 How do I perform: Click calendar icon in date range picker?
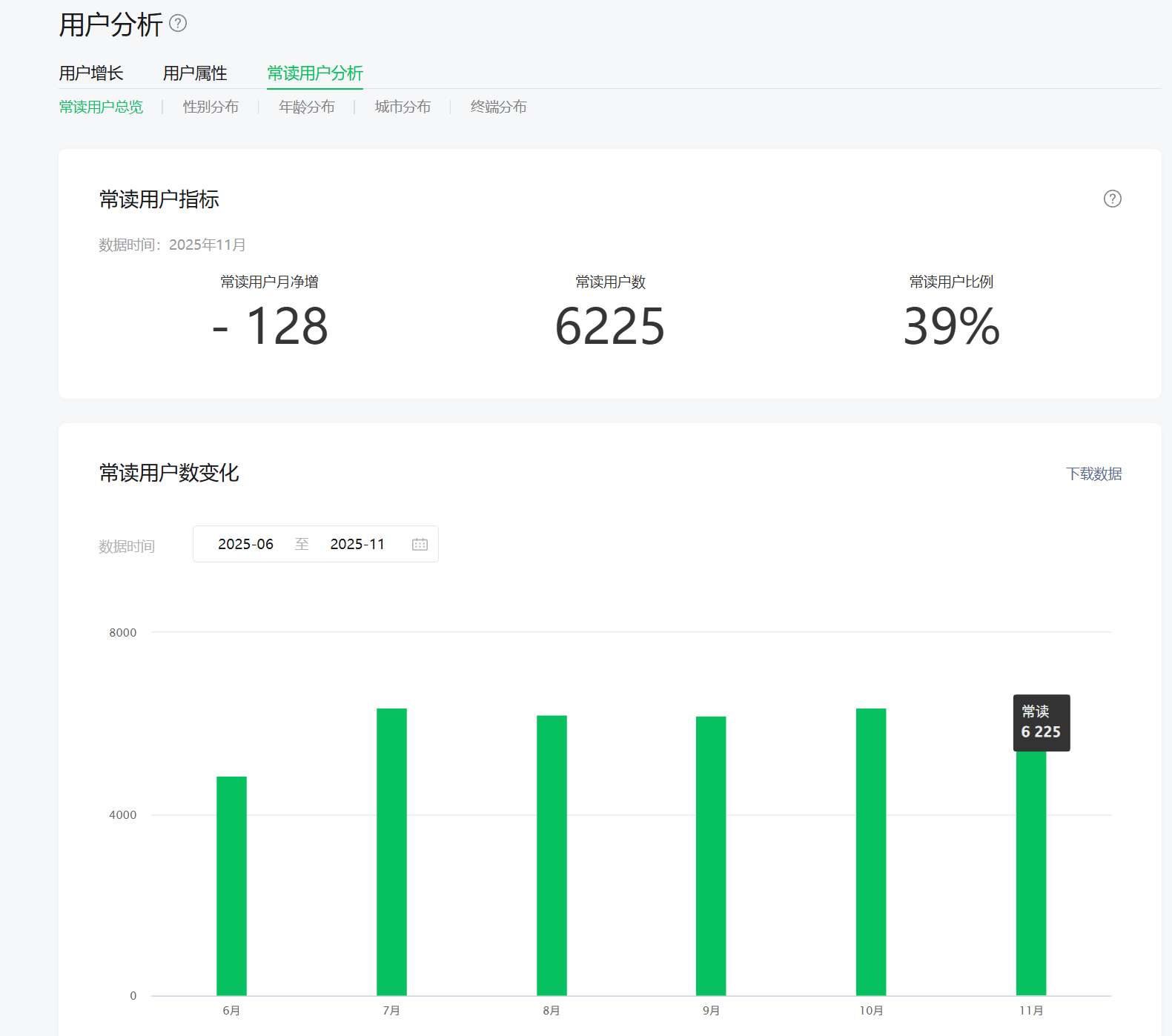click(420, 545)
